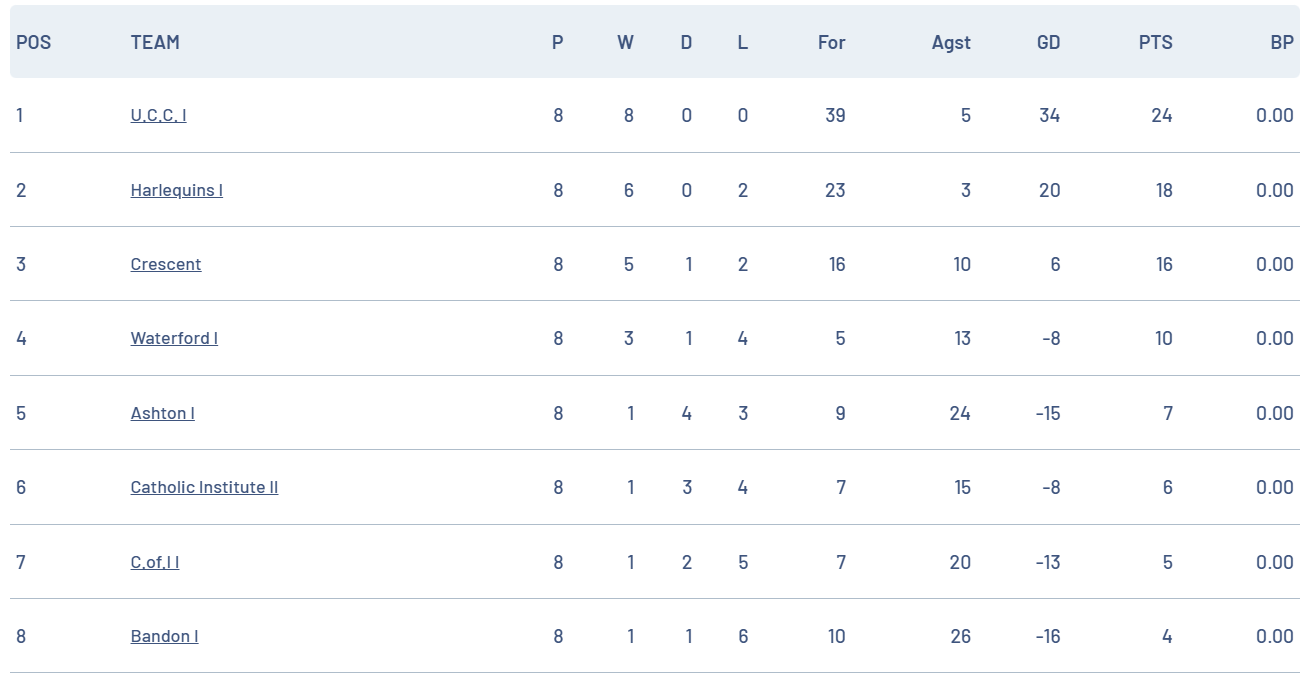This screenshot has width=1312, height=675.
Task: Click the Catholic Institute II link
Action: tap(204, 487)
